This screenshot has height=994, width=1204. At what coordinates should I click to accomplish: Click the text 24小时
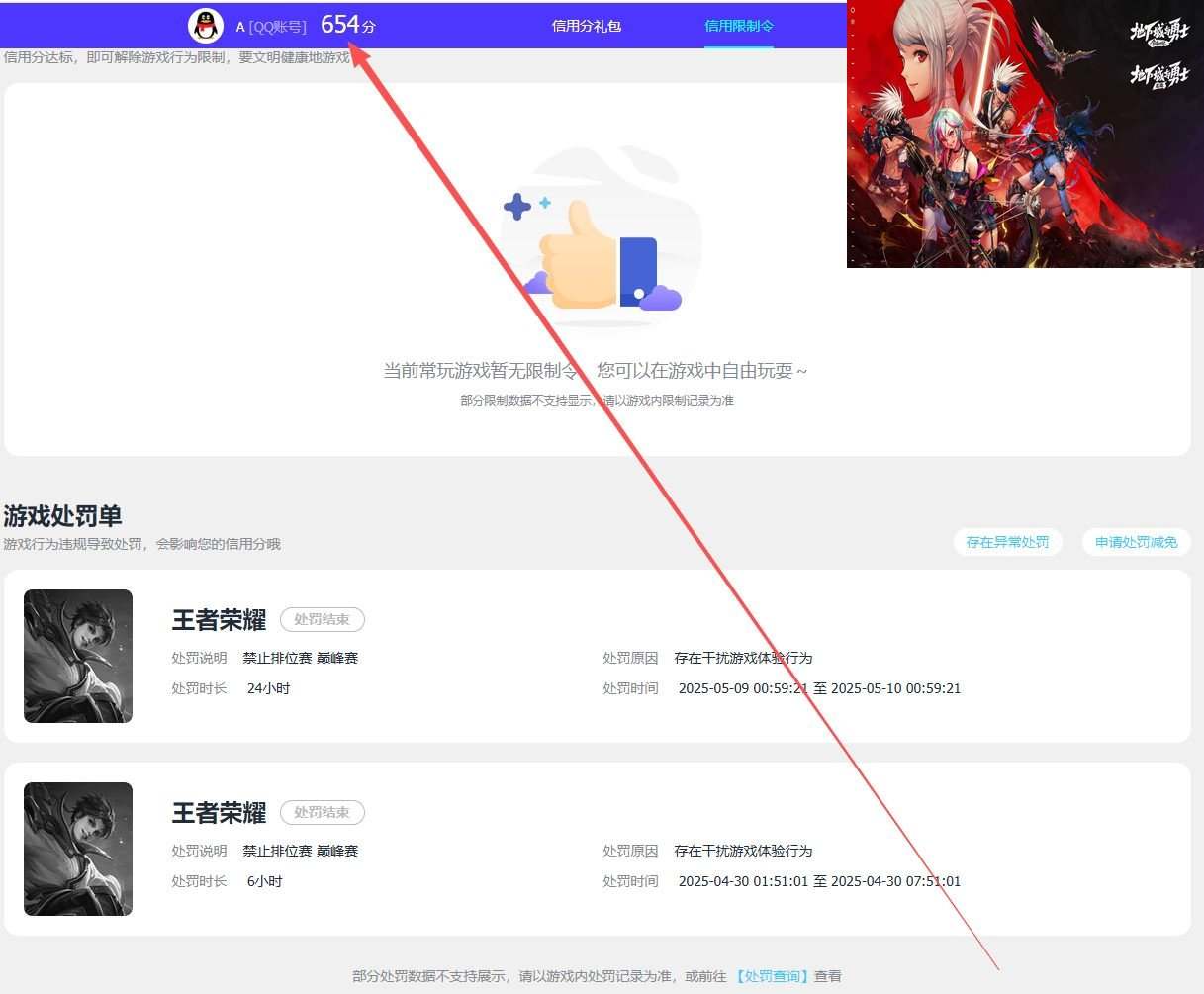[x=268, y=688]
